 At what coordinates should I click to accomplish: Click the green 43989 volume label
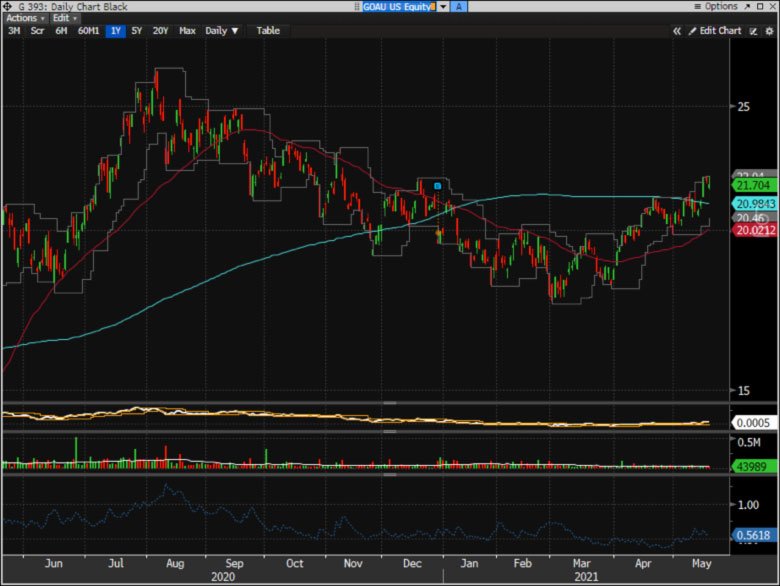[x=754, y=467]
